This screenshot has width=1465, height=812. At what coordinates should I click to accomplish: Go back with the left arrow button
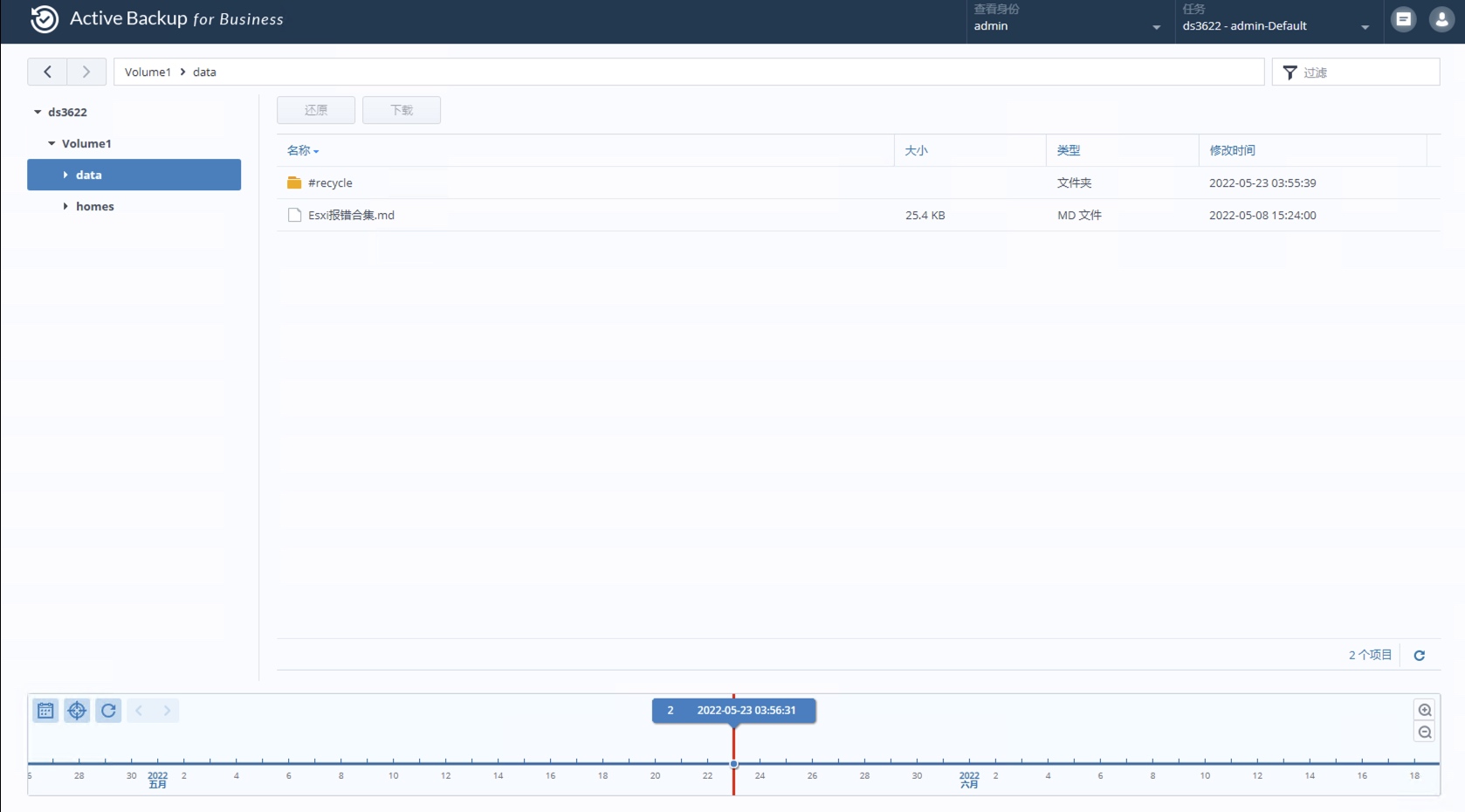point(47,72)
